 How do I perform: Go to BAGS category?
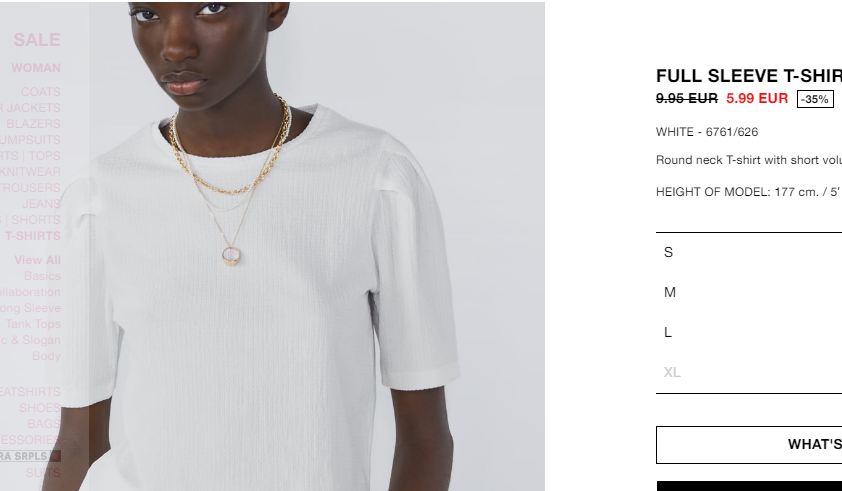pyautogui.click(x=44, y=424)
